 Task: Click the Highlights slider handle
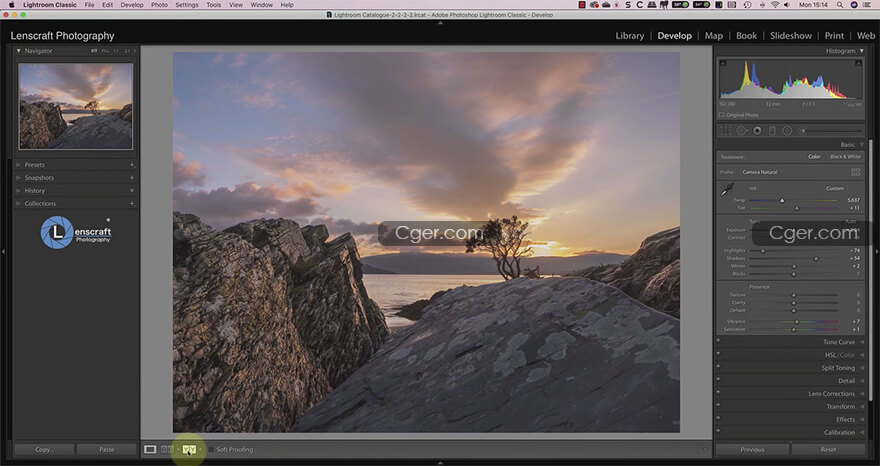[x=763, y=251]
